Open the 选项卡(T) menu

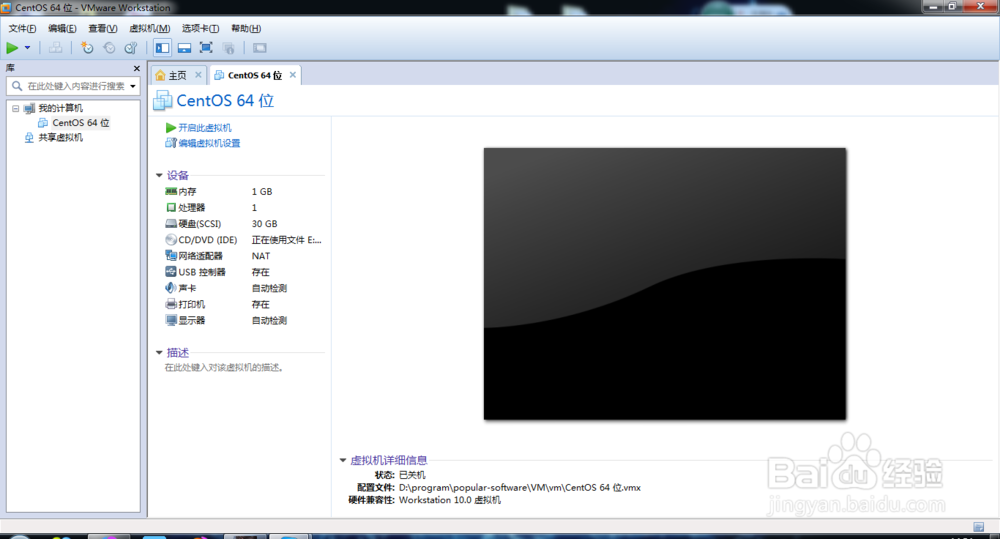point(200,28)
